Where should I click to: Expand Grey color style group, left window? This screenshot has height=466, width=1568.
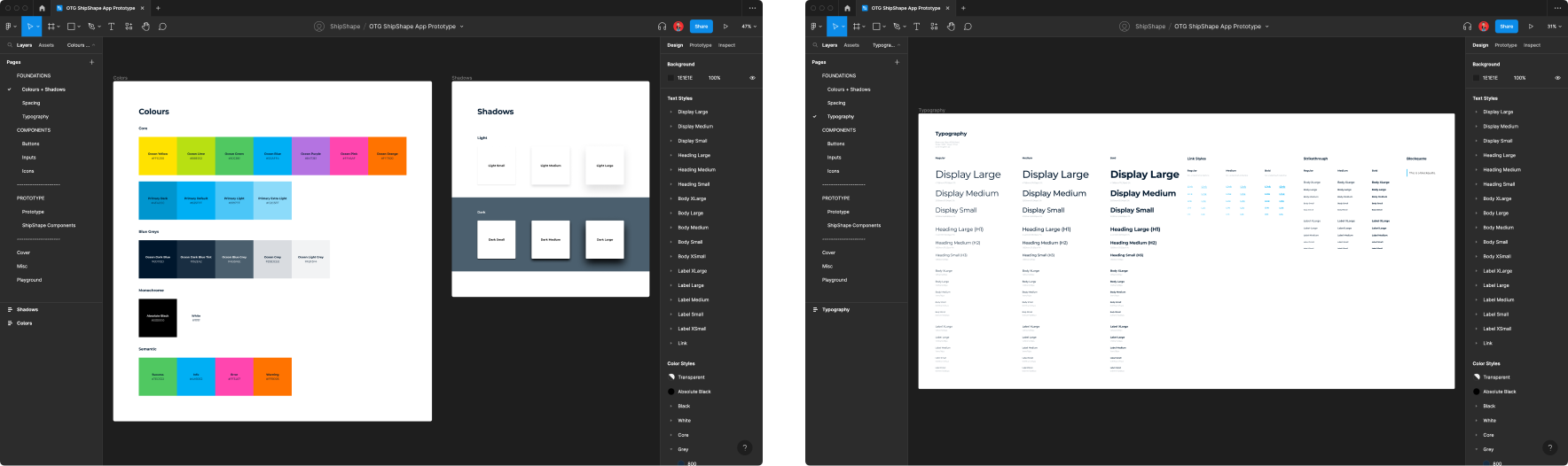click(x=670, y=449)
